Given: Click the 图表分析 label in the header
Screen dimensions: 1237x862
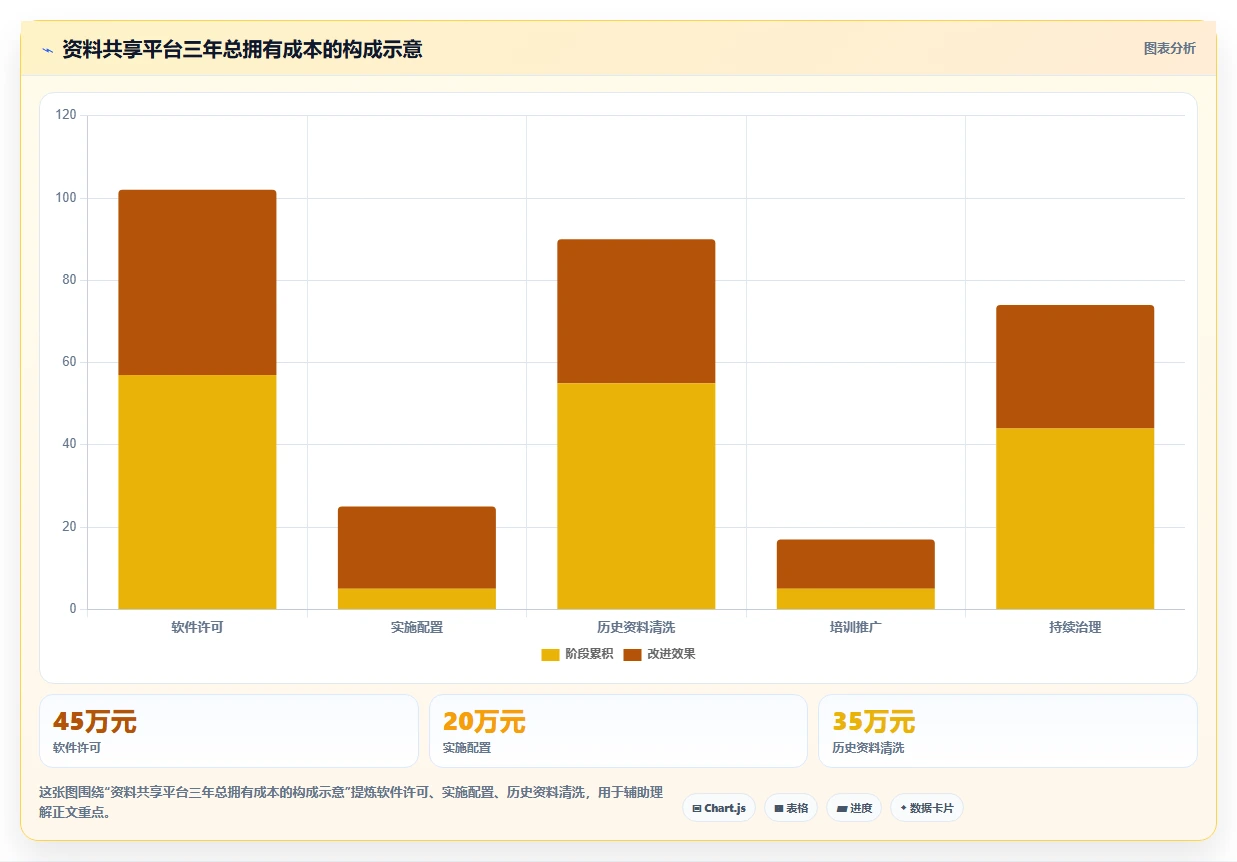Looking at the screenshot, I should coord(1169,48).
